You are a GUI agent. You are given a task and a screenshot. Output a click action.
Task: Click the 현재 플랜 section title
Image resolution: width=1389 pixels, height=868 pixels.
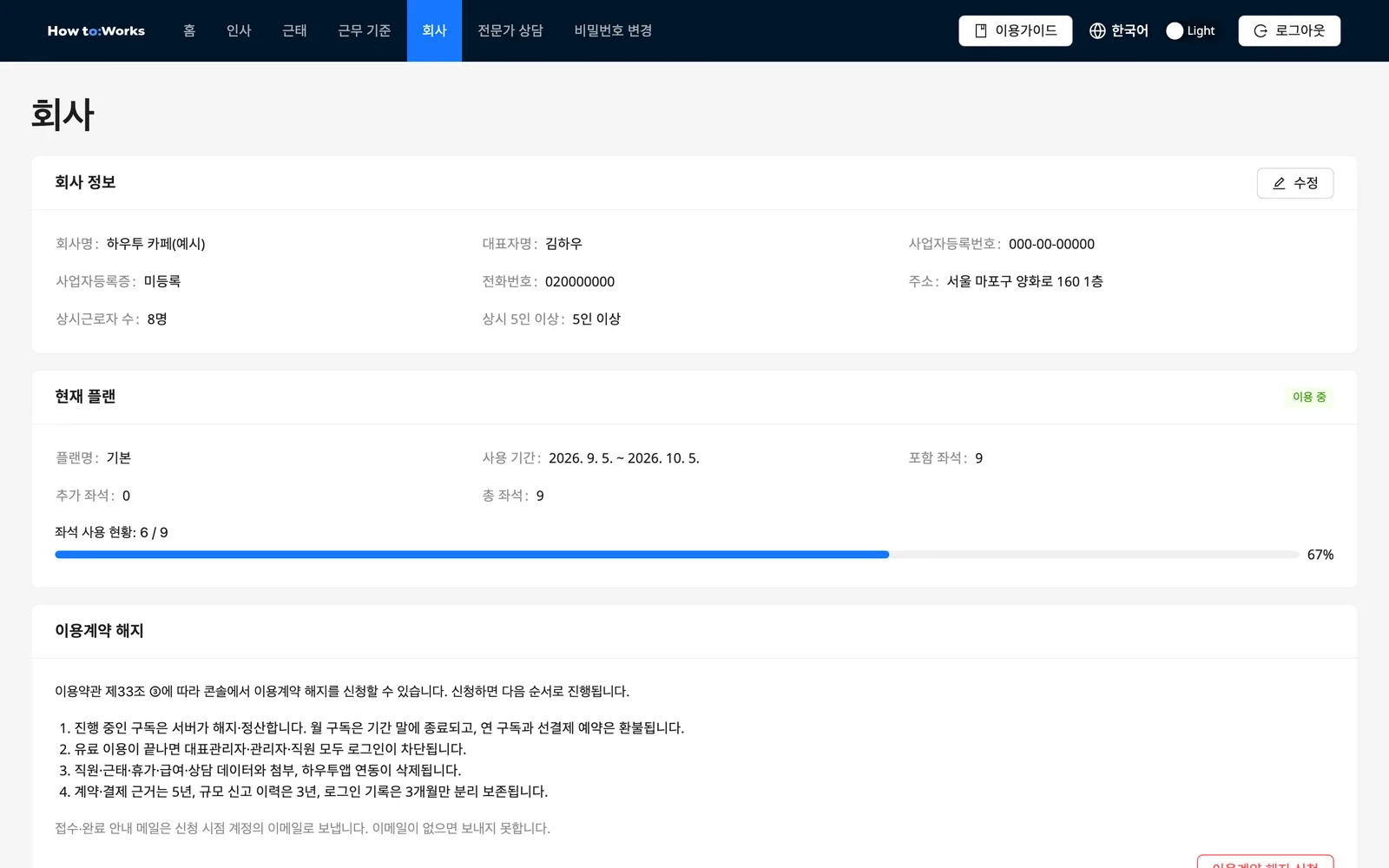pyautogui.click(x=85, y=397)
